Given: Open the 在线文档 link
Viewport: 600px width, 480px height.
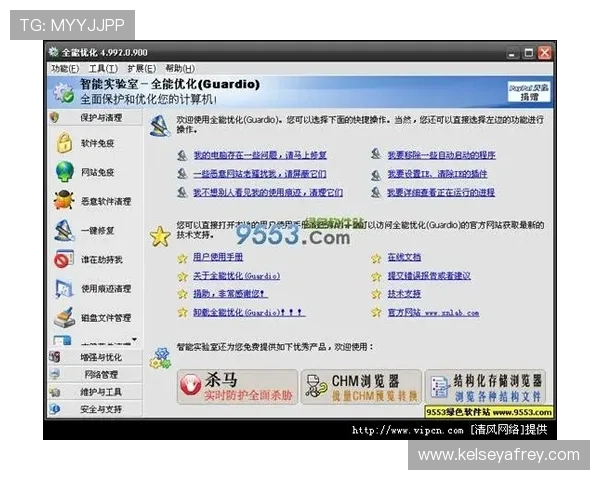Looking at the screenshot, I should 404,257.
